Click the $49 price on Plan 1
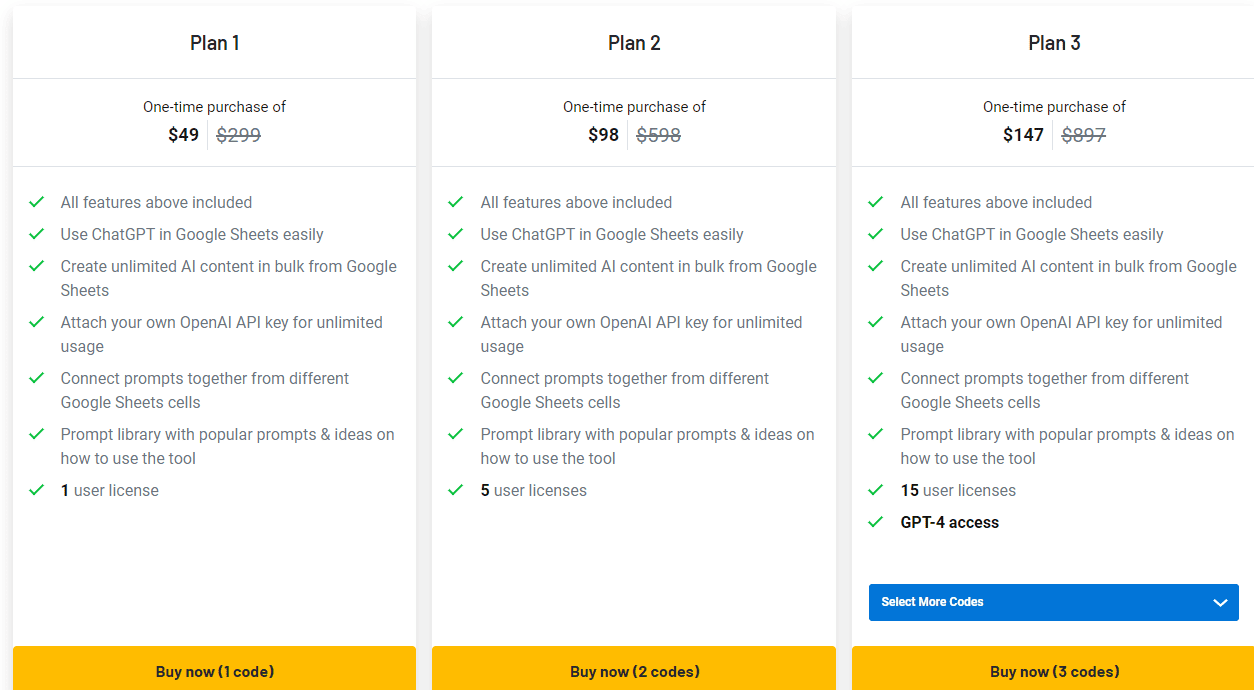The width and height of the screenshot is (1254, 690). (x=183, y=134)
